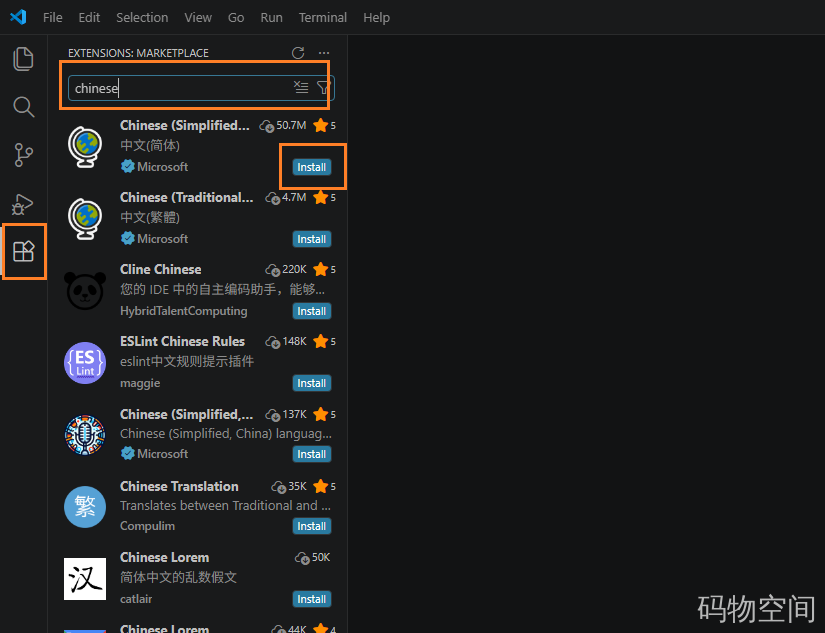Install ESLint Chinese Rules extension

coord(311,383)
